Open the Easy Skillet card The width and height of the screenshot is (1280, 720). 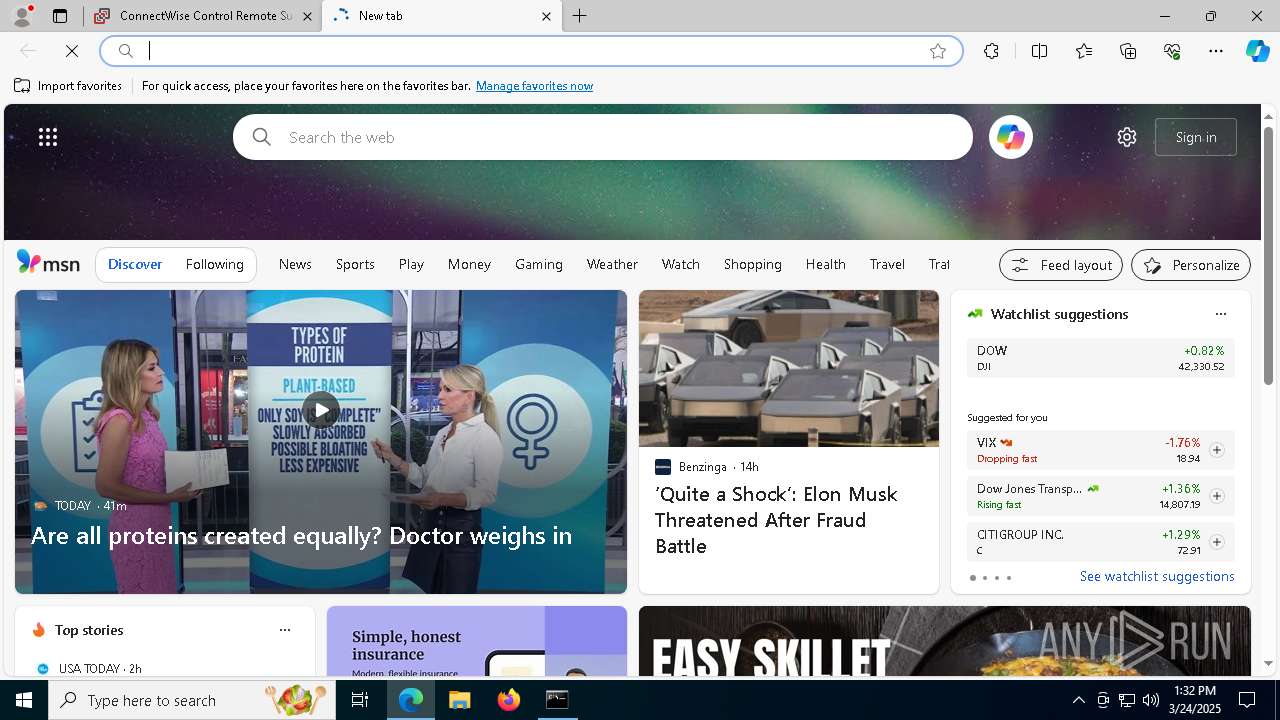pyautogui.click(x=945, y=641)
